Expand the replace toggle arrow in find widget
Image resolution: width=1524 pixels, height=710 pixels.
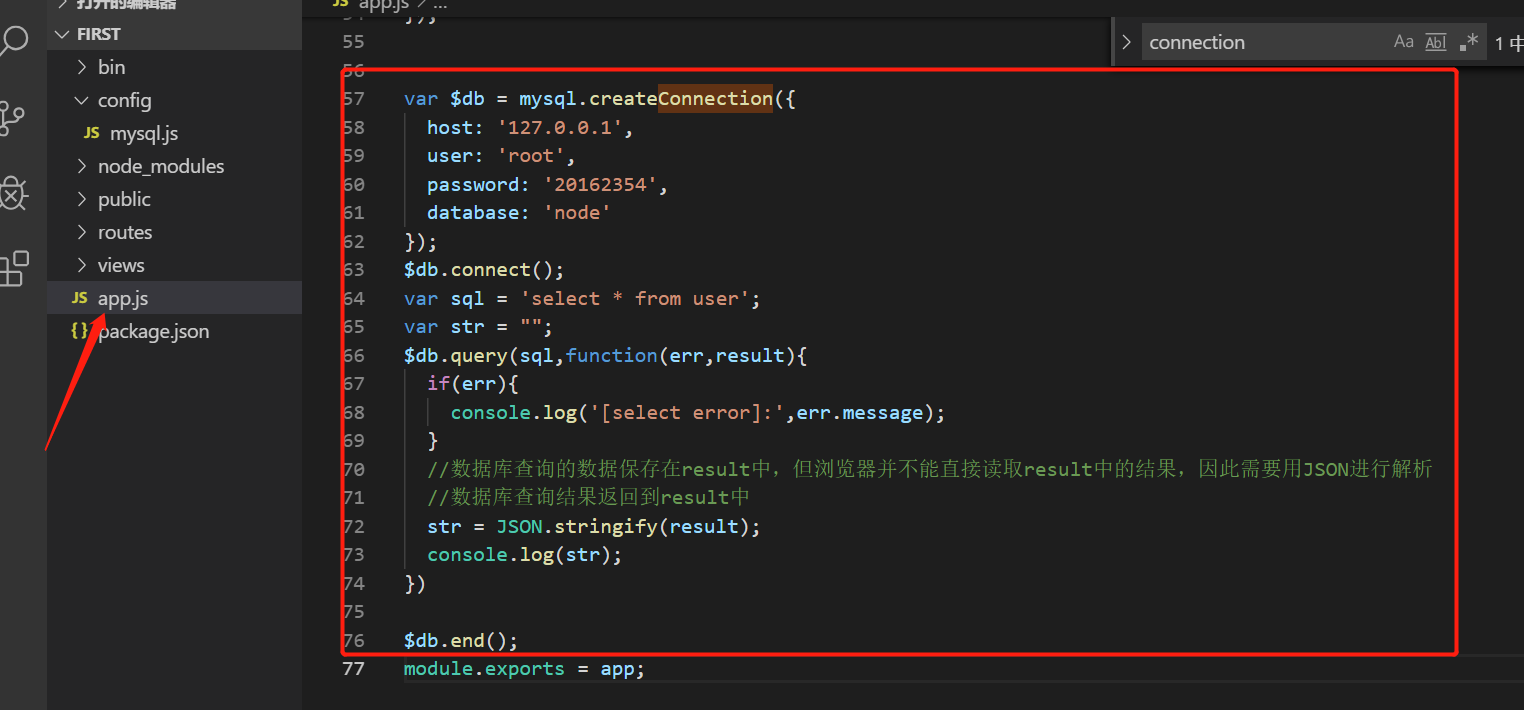click(1126, 42)
